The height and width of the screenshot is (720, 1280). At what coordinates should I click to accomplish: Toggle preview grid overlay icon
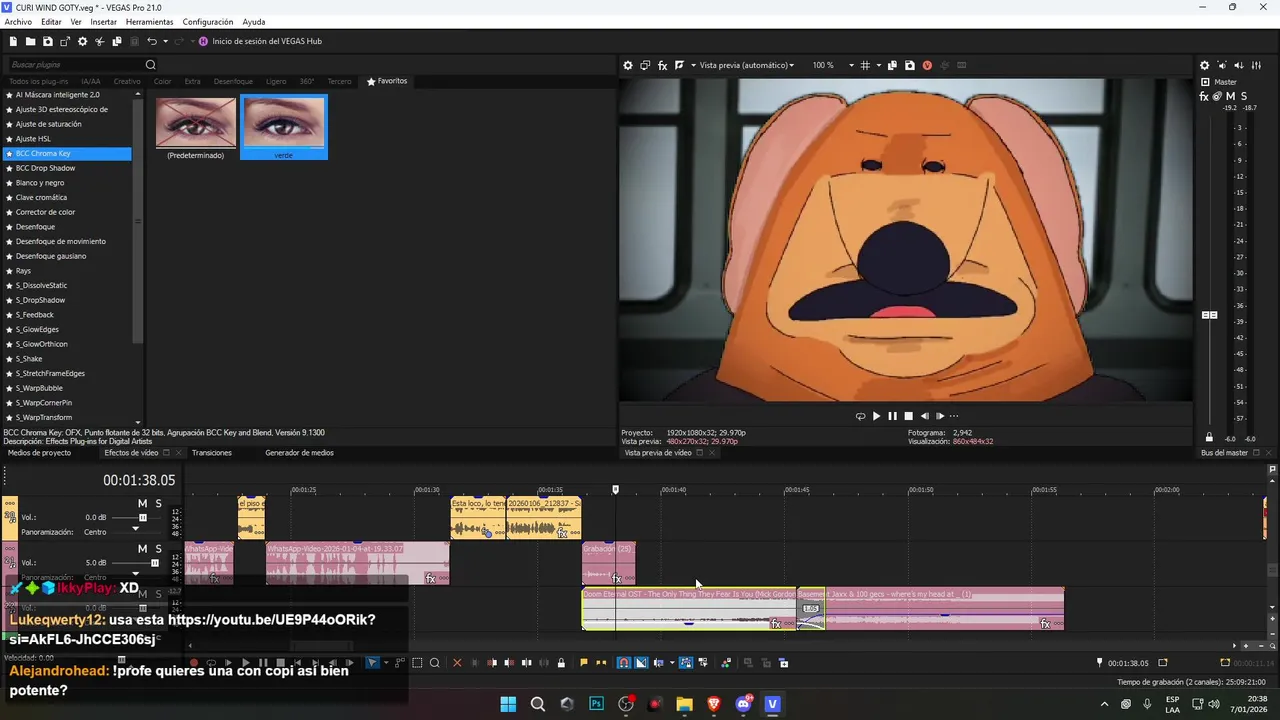[865, 65]
